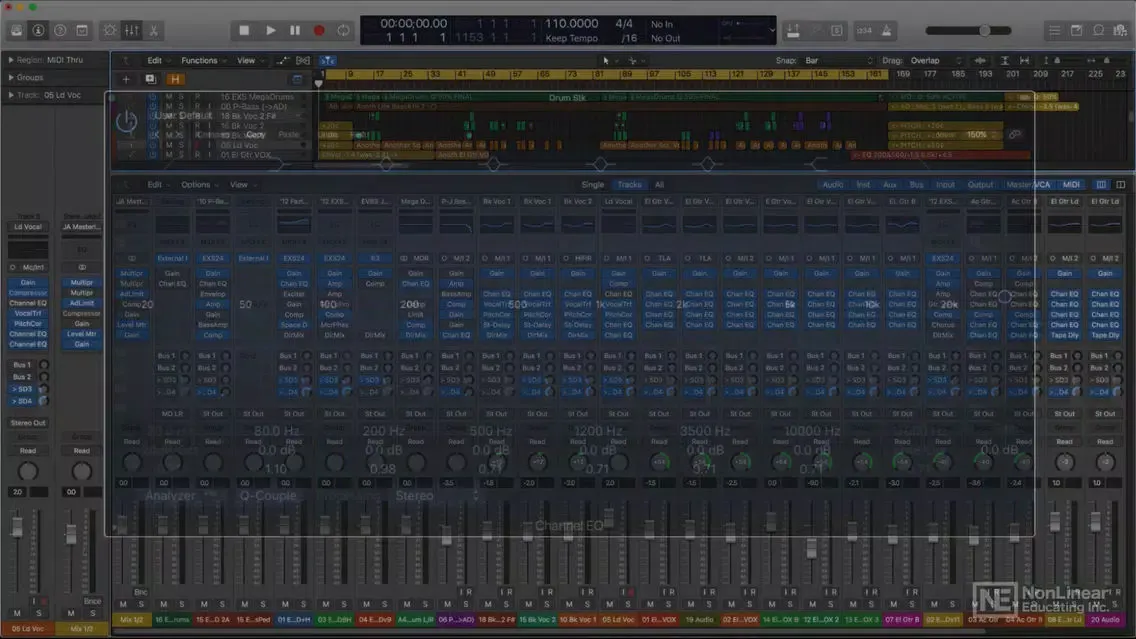This screenshot has height=639, width=1136.
Task: Expand the Region MIDI Thru disclosure triangle
Action: point(11,60)
